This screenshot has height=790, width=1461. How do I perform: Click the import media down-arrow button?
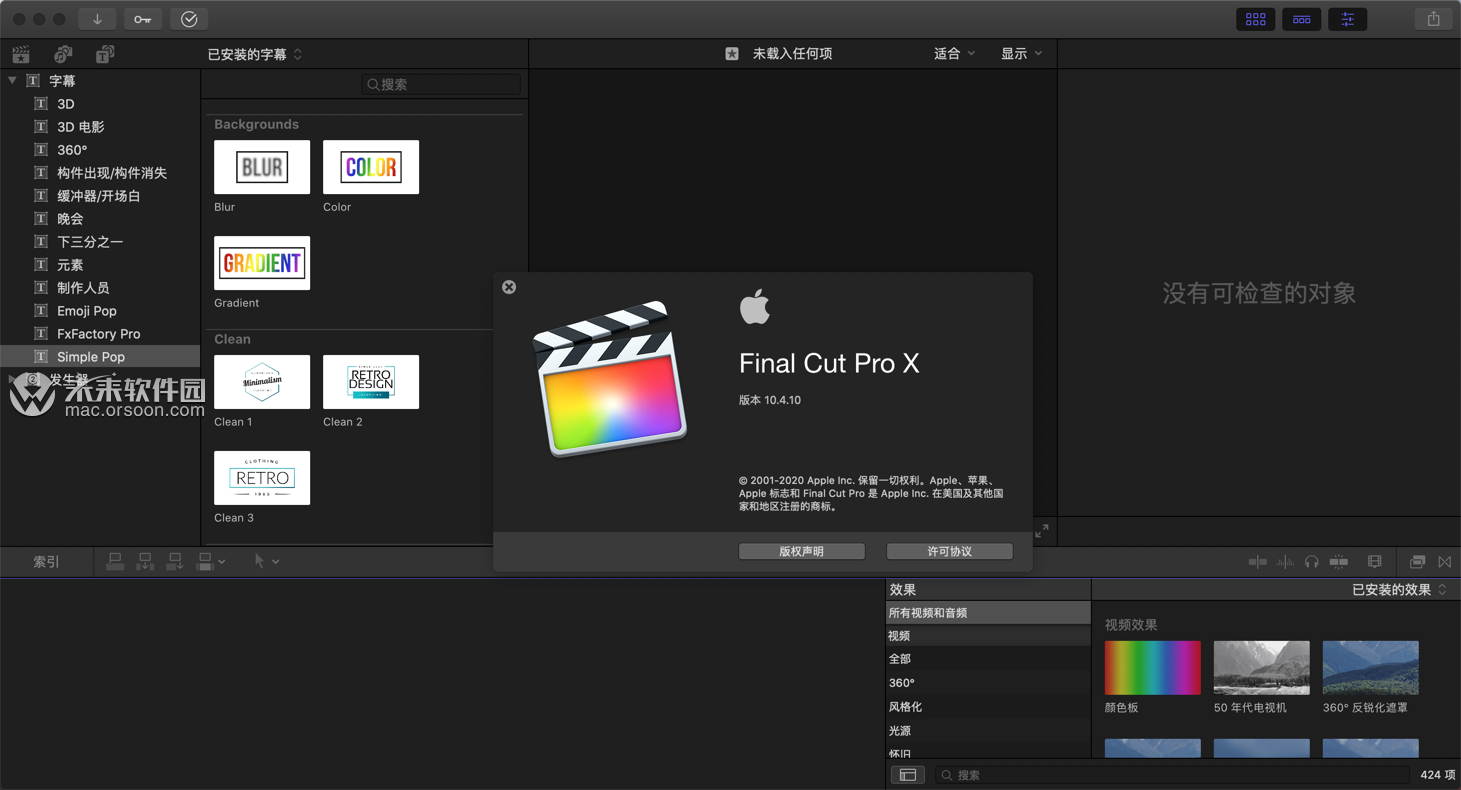[97, 19]
